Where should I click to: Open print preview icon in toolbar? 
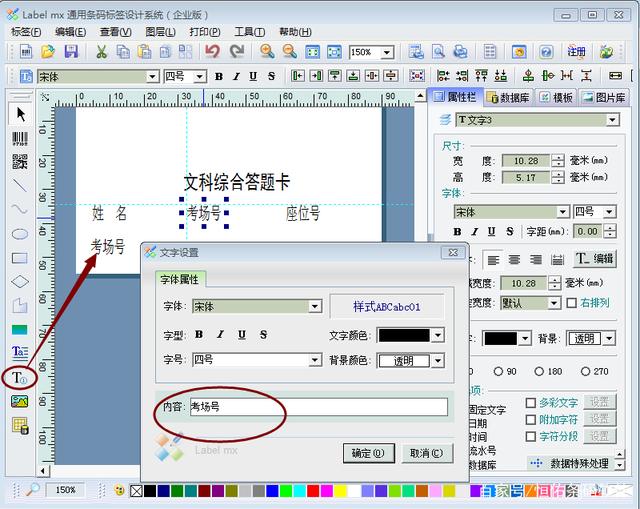tap(438, 51)
